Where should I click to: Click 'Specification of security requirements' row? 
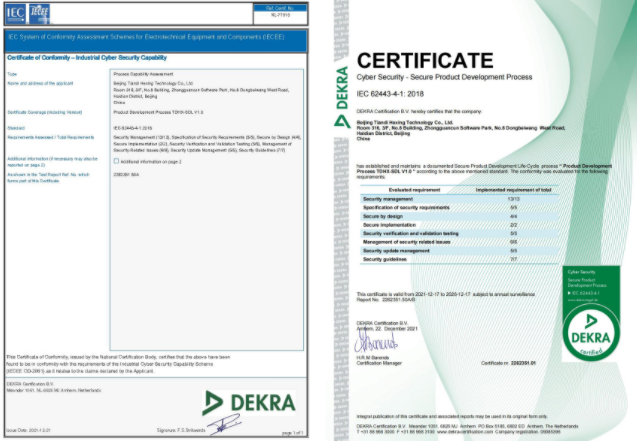tap(459, 208)
